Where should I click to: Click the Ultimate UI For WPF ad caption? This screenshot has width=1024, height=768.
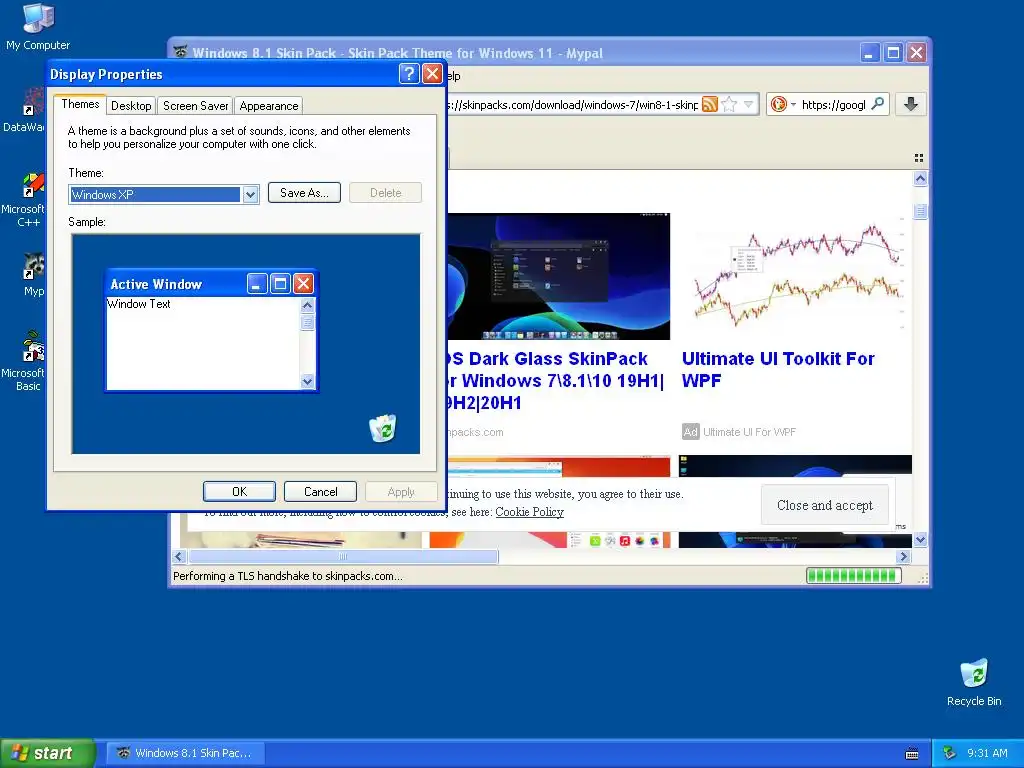(x=749, y=432)
